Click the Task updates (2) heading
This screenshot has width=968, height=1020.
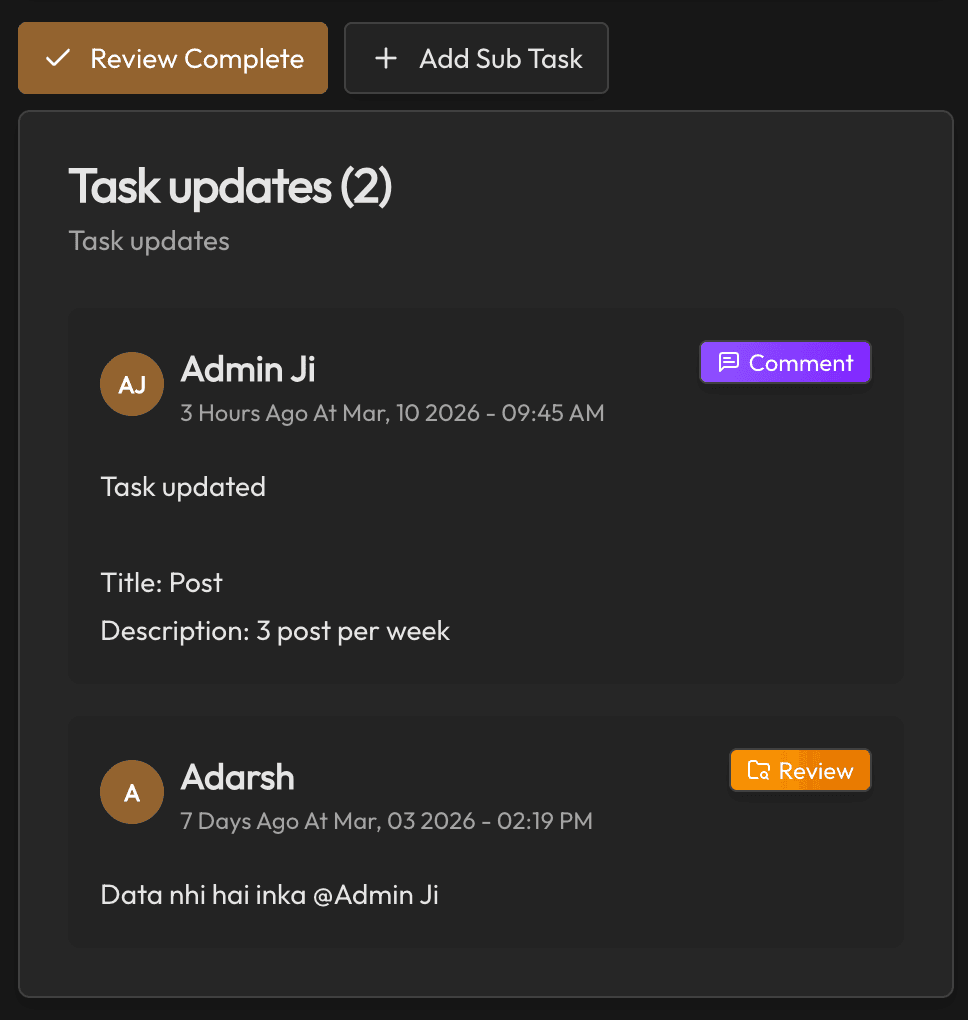(230, 187)
